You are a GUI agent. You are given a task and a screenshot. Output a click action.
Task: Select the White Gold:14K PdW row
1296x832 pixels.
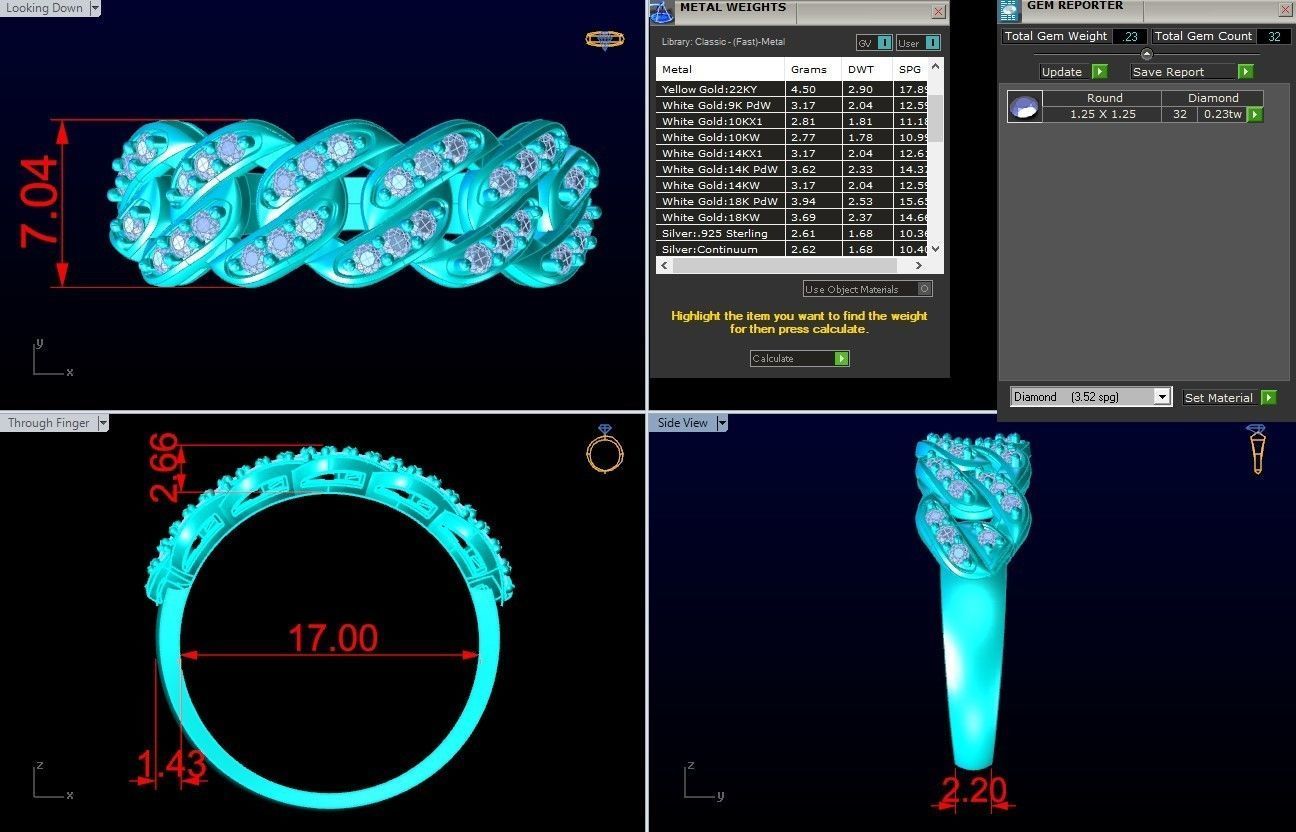793,169
